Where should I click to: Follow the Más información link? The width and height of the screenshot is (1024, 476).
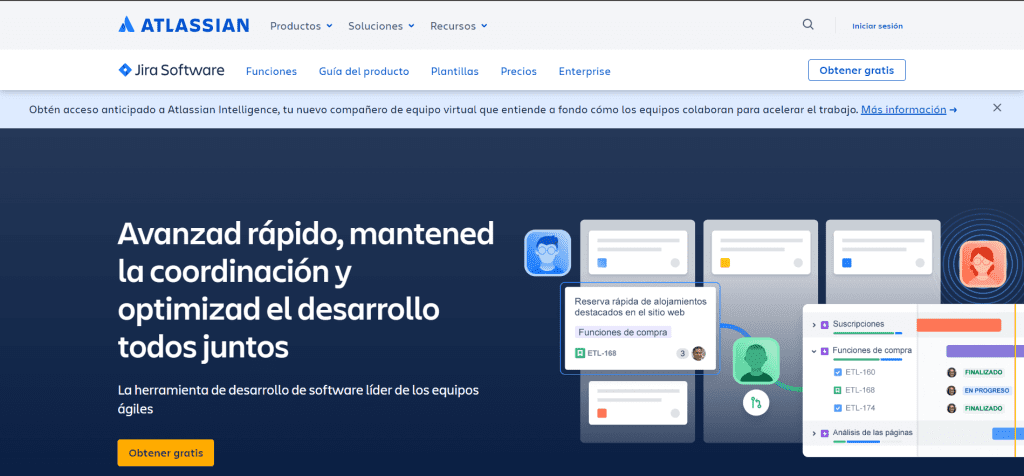[903, 109]
